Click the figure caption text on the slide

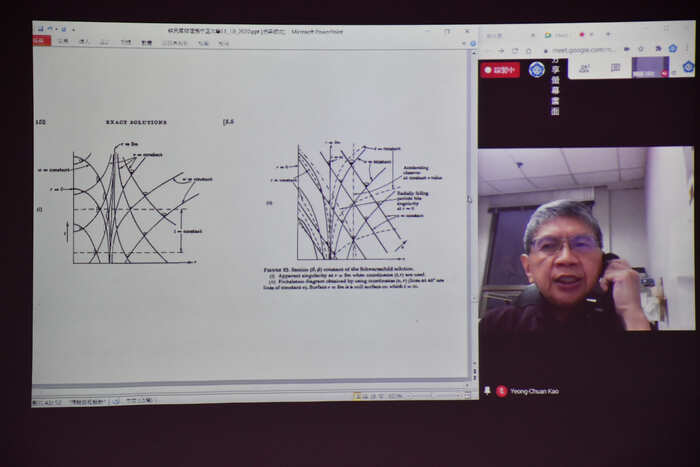tap(354, 278)
